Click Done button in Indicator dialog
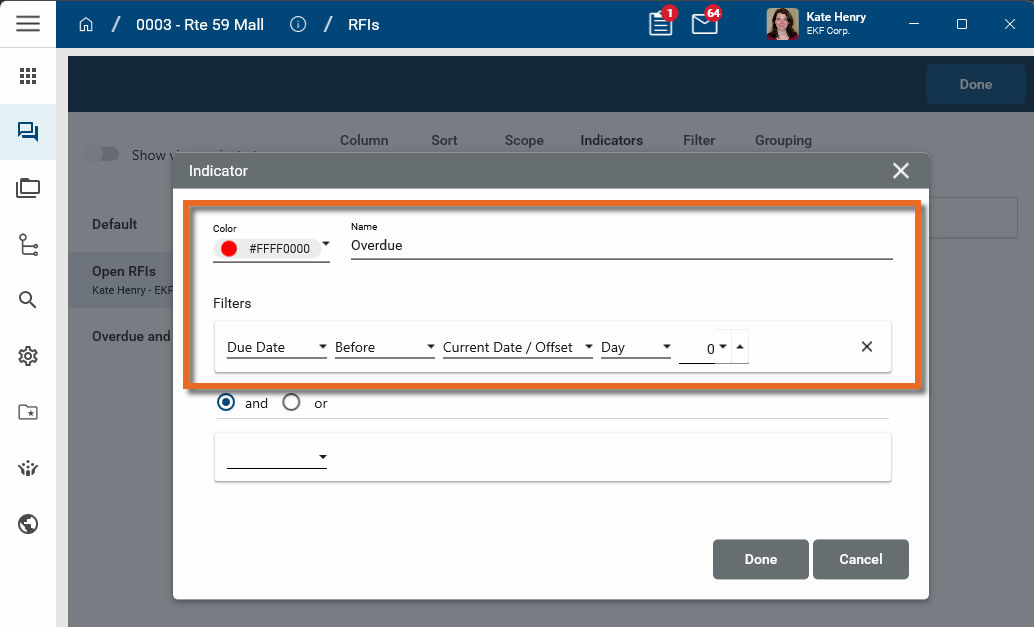Image resolution: width=1034 pixels, height=627 pixels. point(760,559)
